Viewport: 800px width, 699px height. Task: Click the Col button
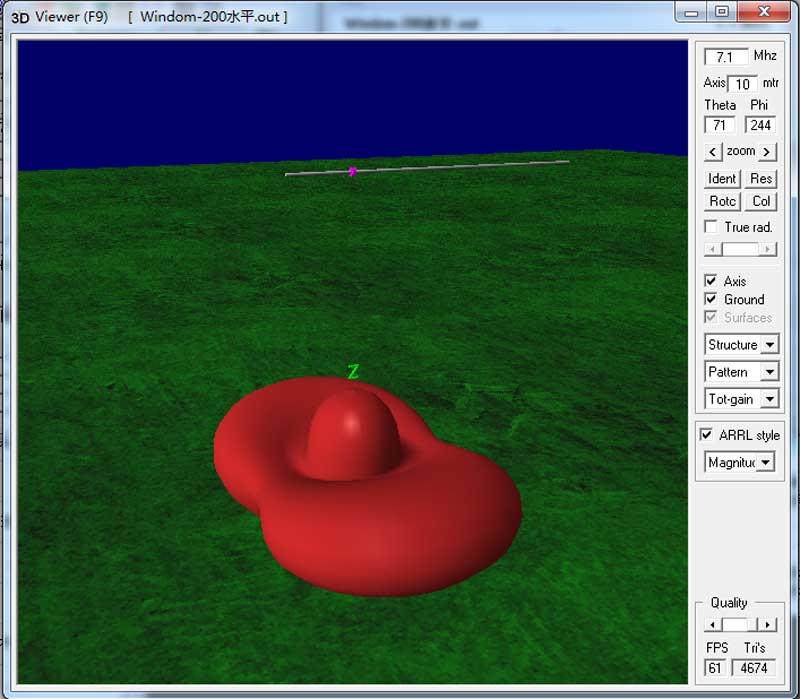(761, 202)
